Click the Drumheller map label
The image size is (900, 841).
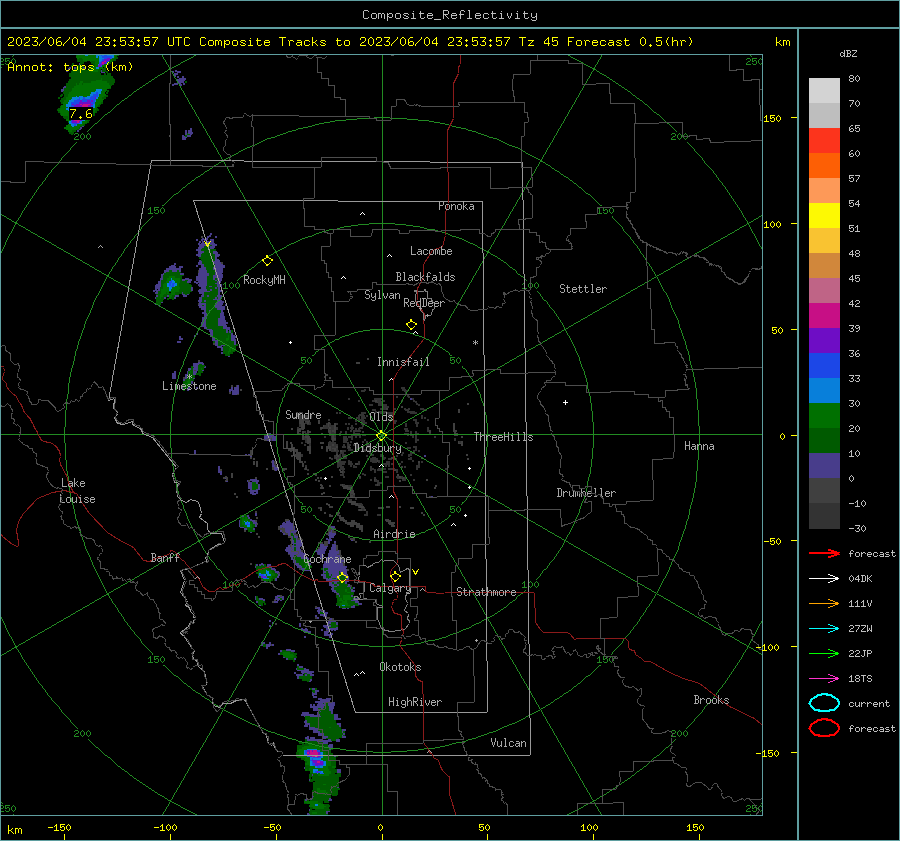586,493
